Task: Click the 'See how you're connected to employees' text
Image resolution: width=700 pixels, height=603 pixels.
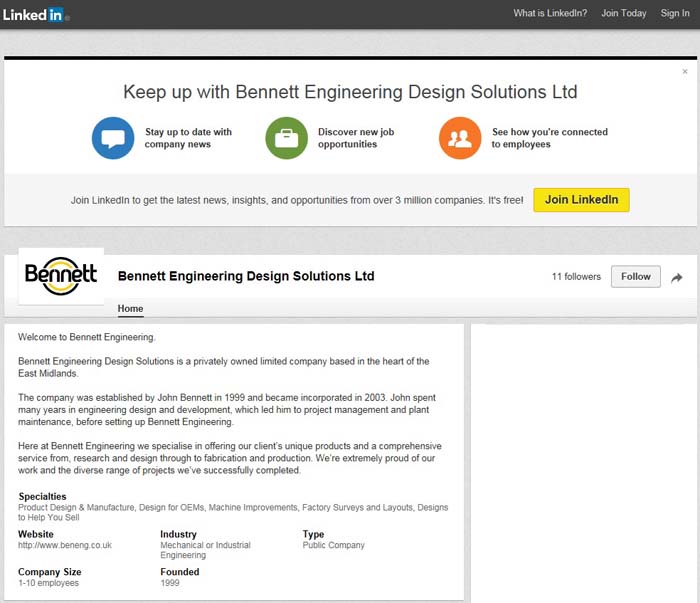Action: [x=550, y=138]
